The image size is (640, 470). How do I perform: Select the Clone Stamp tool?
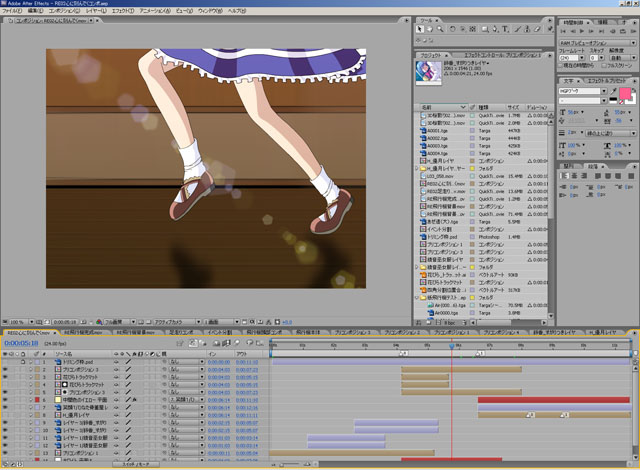527,29
